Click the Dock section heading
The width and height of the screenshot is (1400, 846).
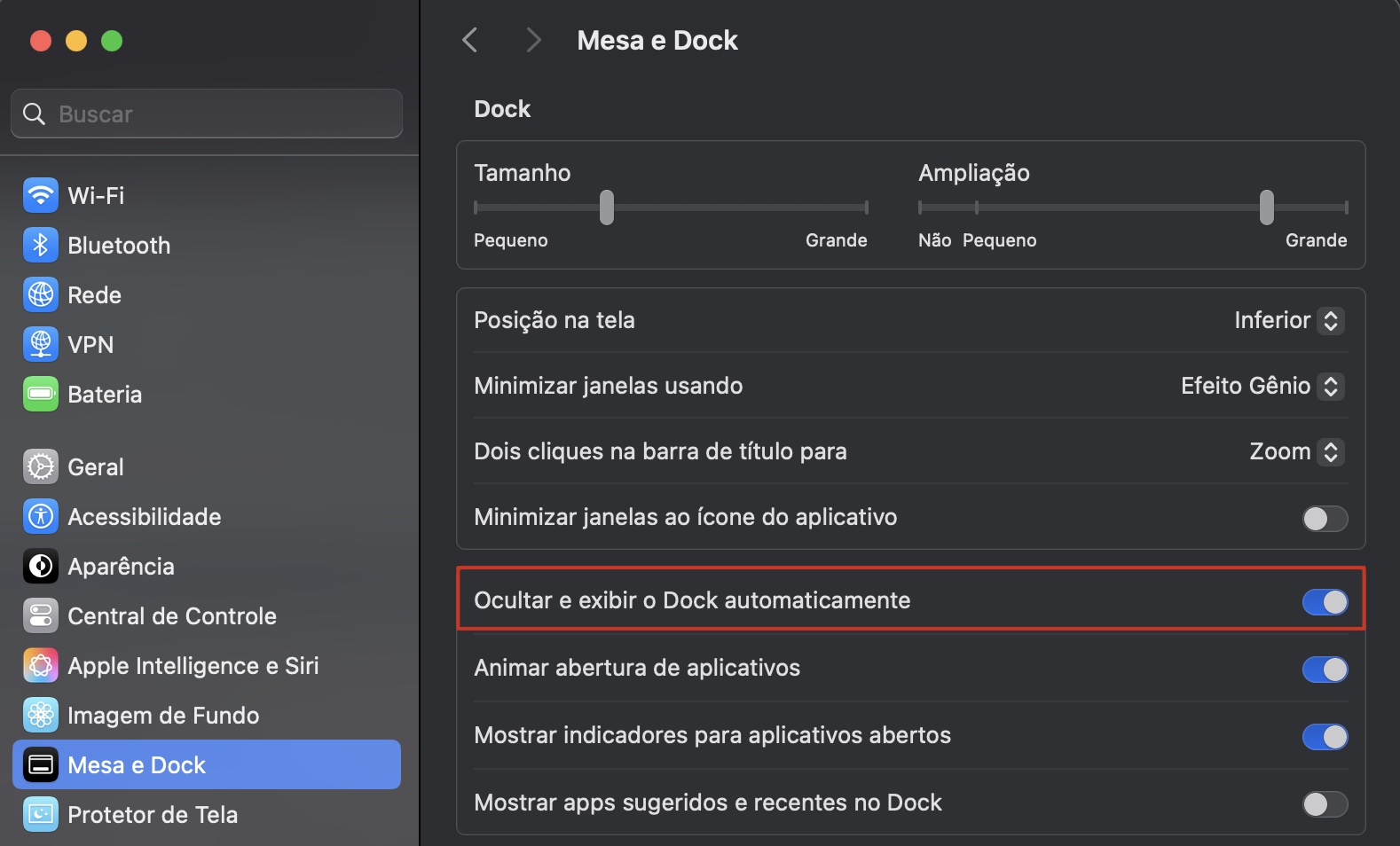click(x=502, y=109)
